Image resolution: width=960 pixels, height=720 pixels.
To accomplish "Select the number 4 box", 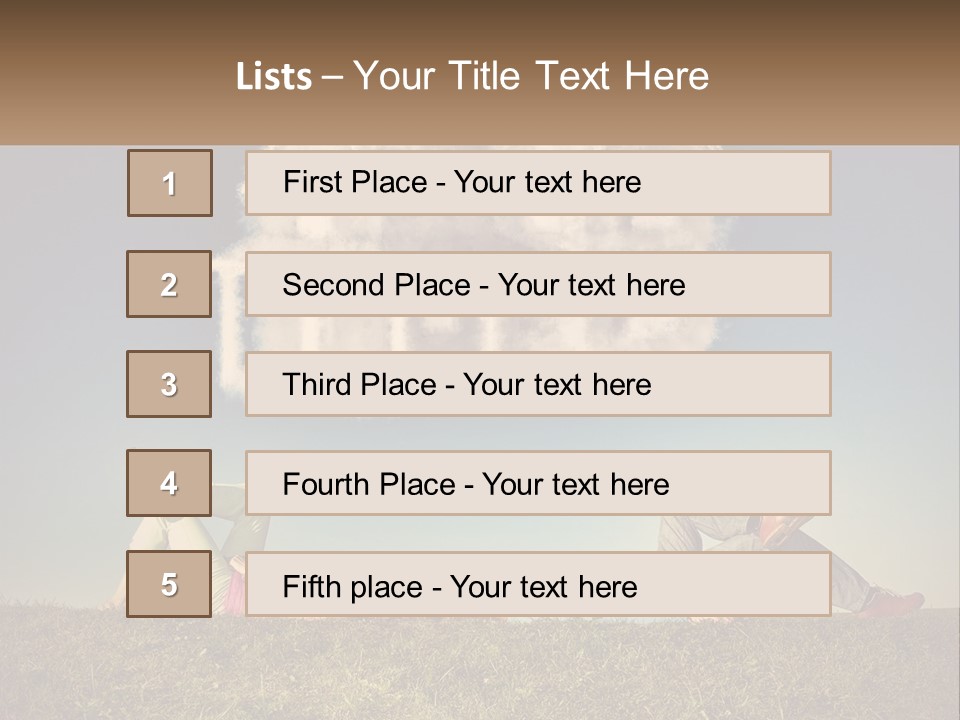I will click(x=169, y=483).
